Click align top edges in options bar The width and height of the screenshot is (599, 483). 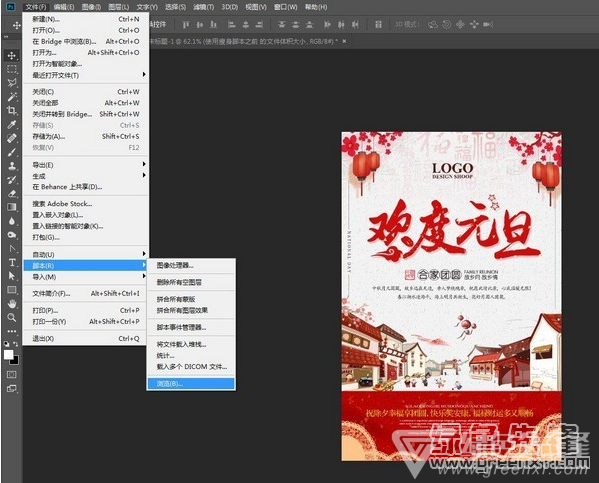(x=186, y=25)
